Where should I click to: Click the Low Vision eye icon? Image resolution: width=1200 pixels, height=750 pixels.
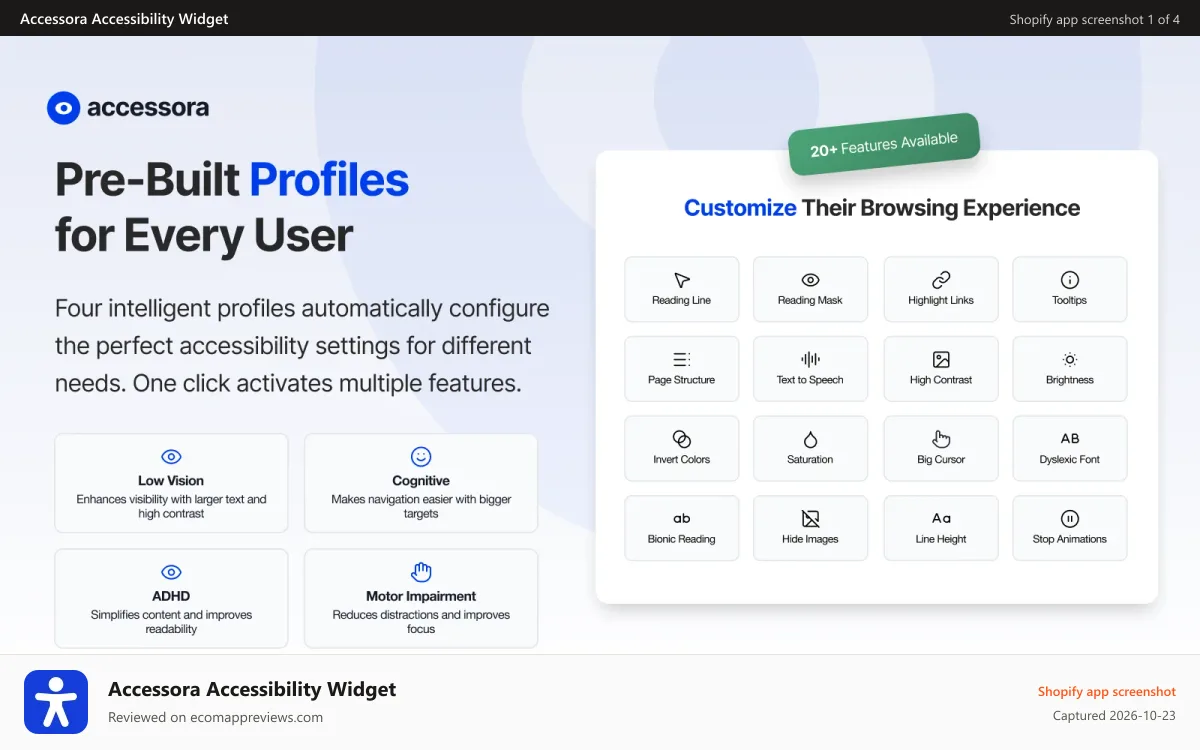[x=171, y=457]
